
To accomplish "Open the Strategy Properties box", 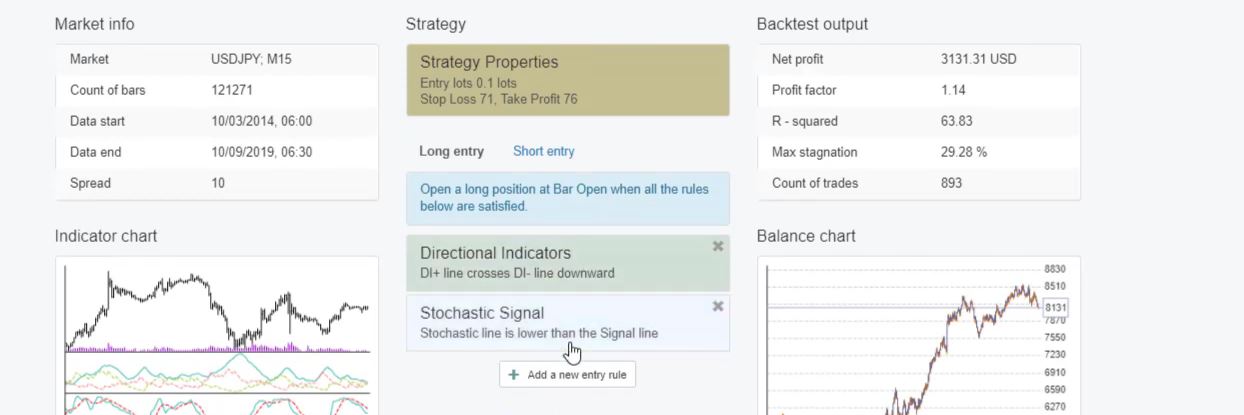I will tap(567, 79).
